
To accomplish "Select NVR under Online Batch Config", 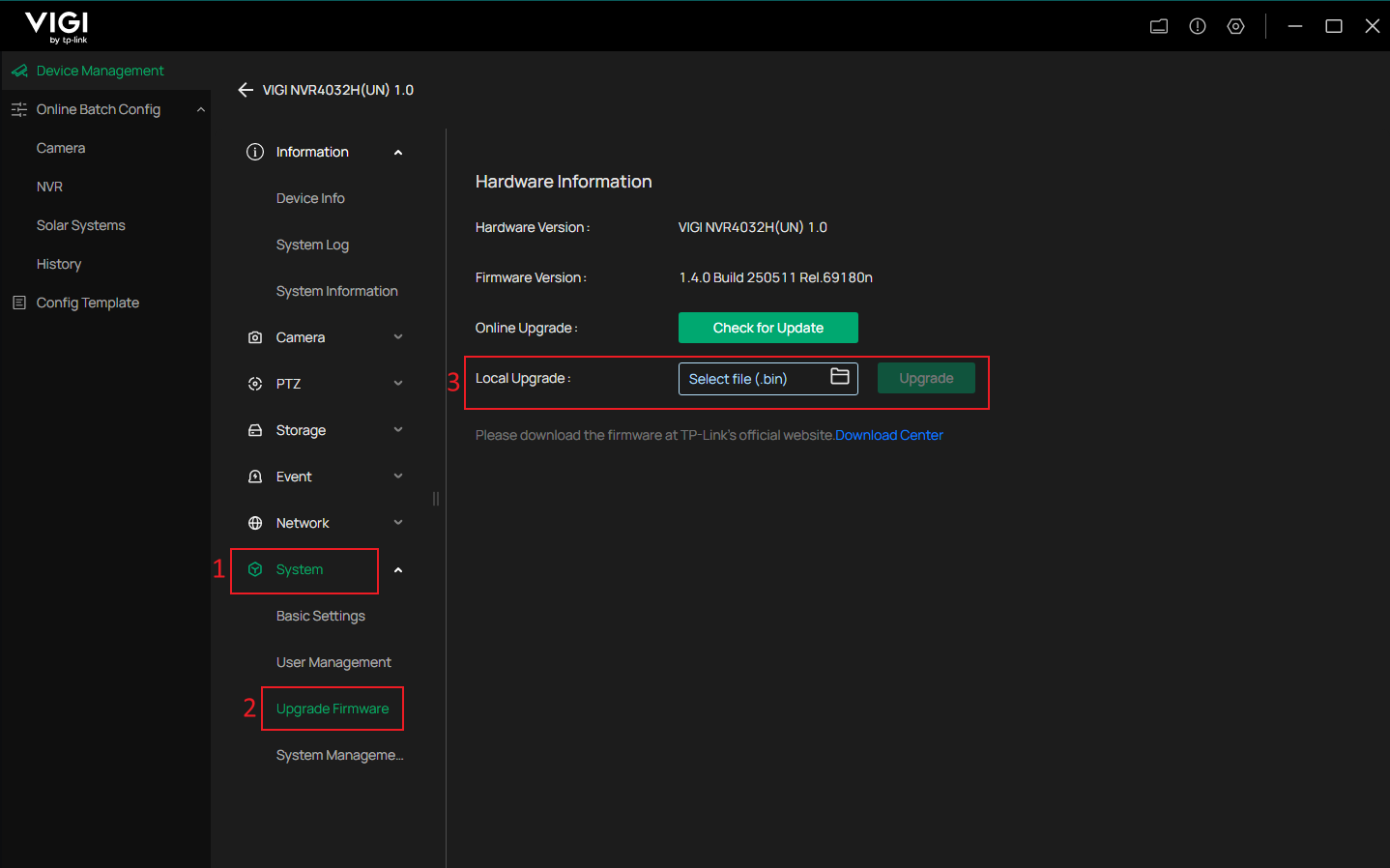I will pos(48,186).
